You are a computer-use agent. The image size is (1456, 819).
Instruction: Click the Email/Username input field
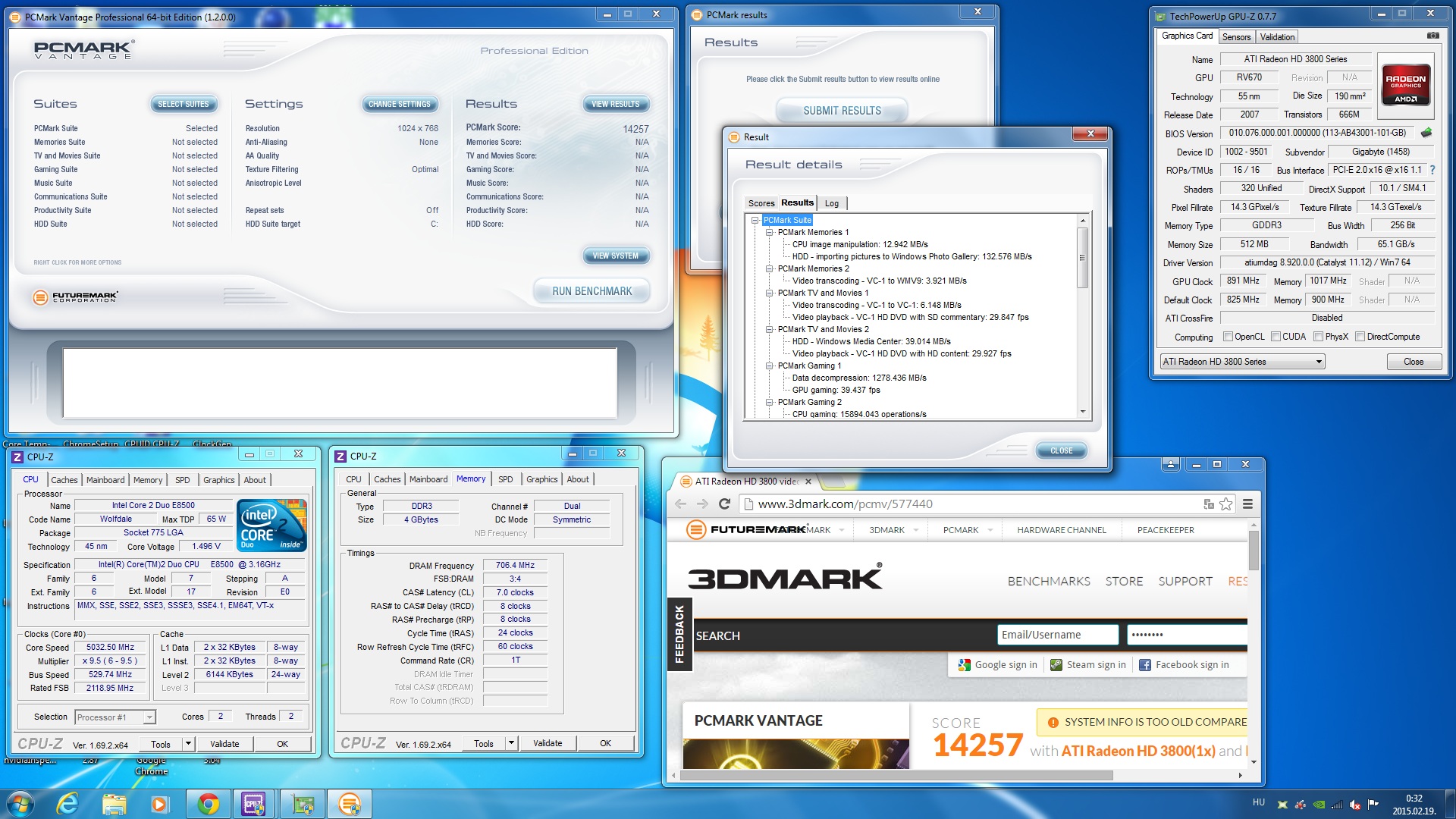(x=1057, y=635)
